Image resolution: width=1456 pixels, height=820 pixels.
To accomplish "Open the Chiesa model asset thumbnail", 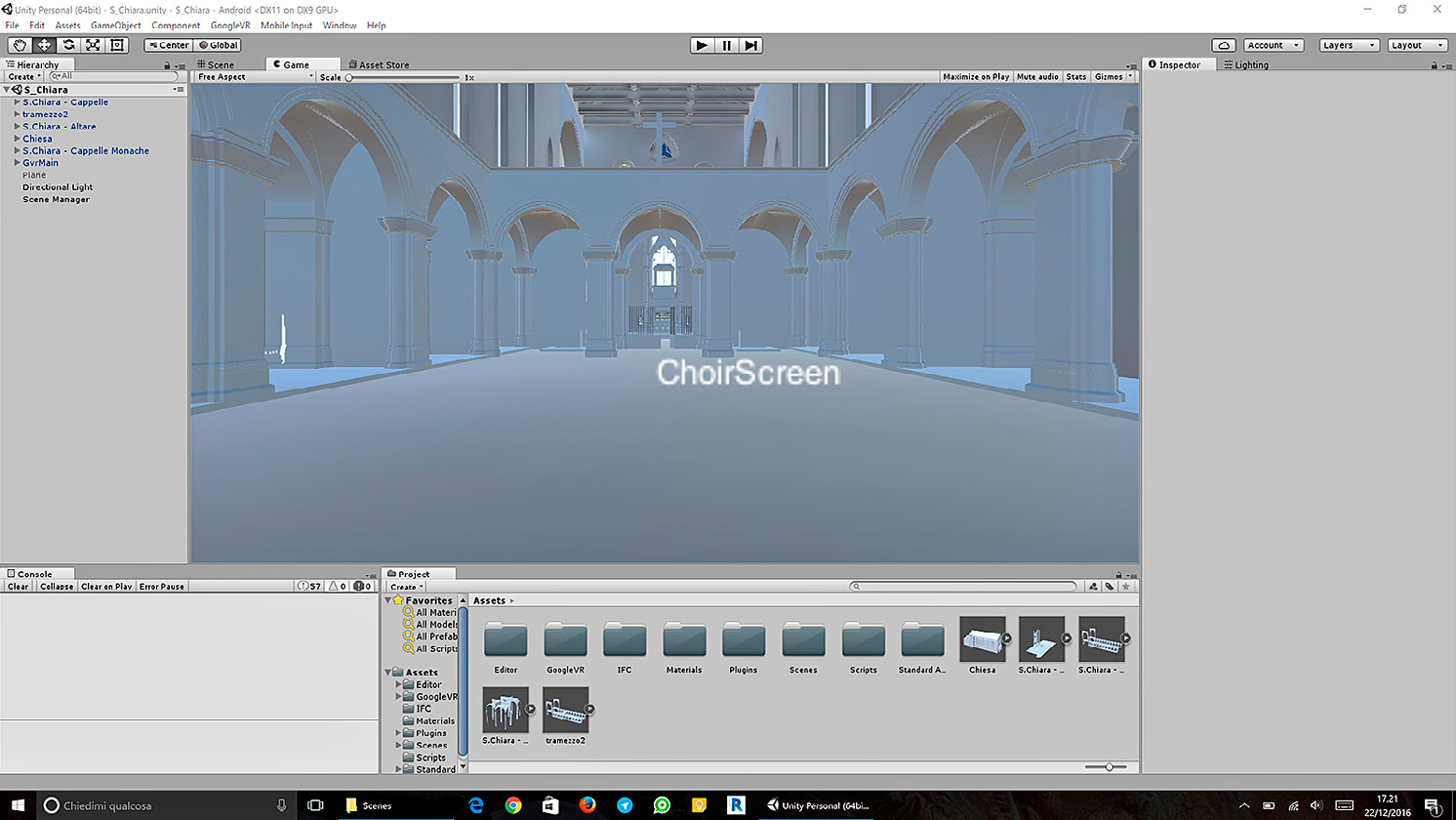I will tap(983, 639).
